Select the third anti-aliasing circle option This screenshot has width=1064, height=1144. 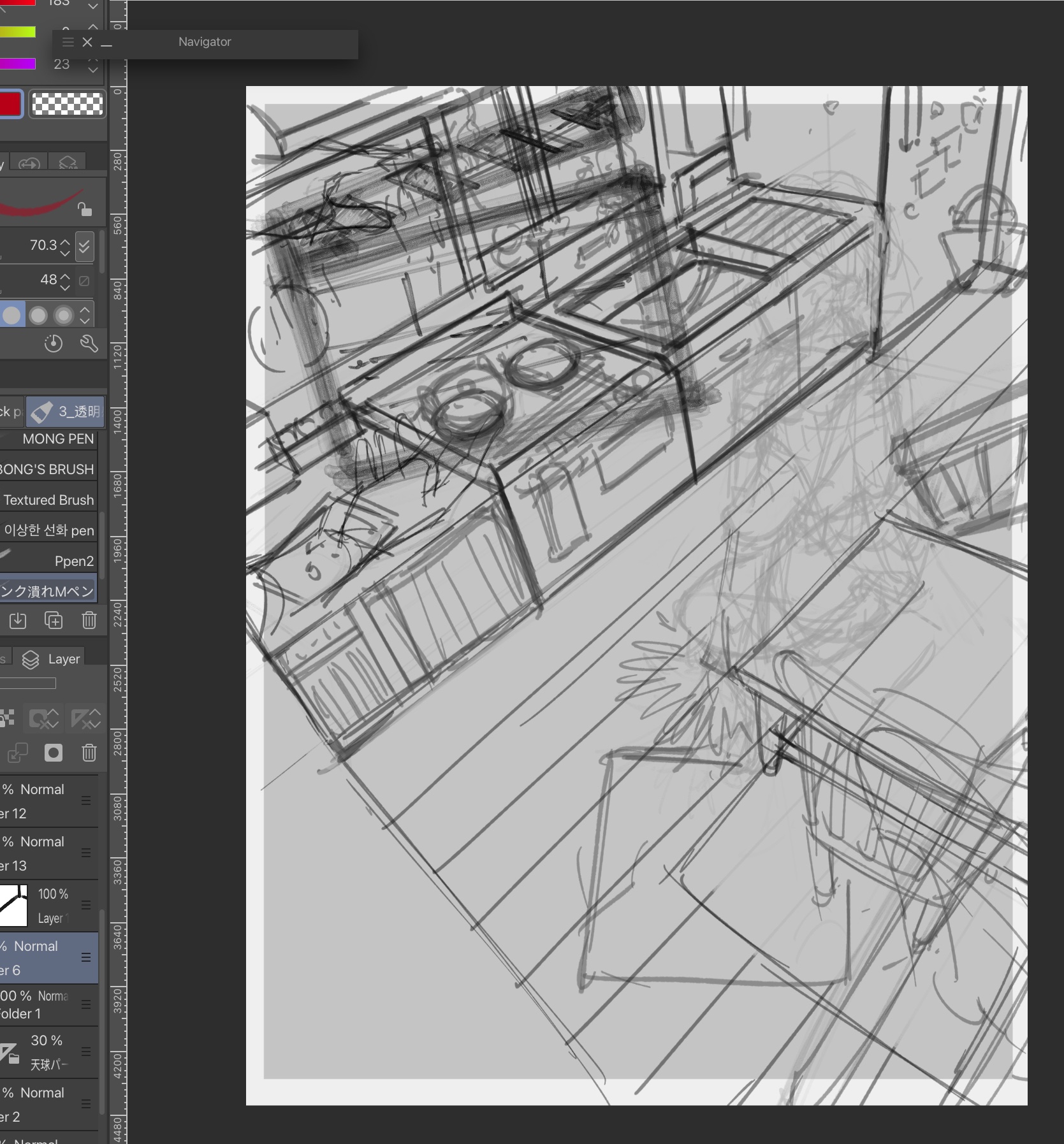[64, 315]
